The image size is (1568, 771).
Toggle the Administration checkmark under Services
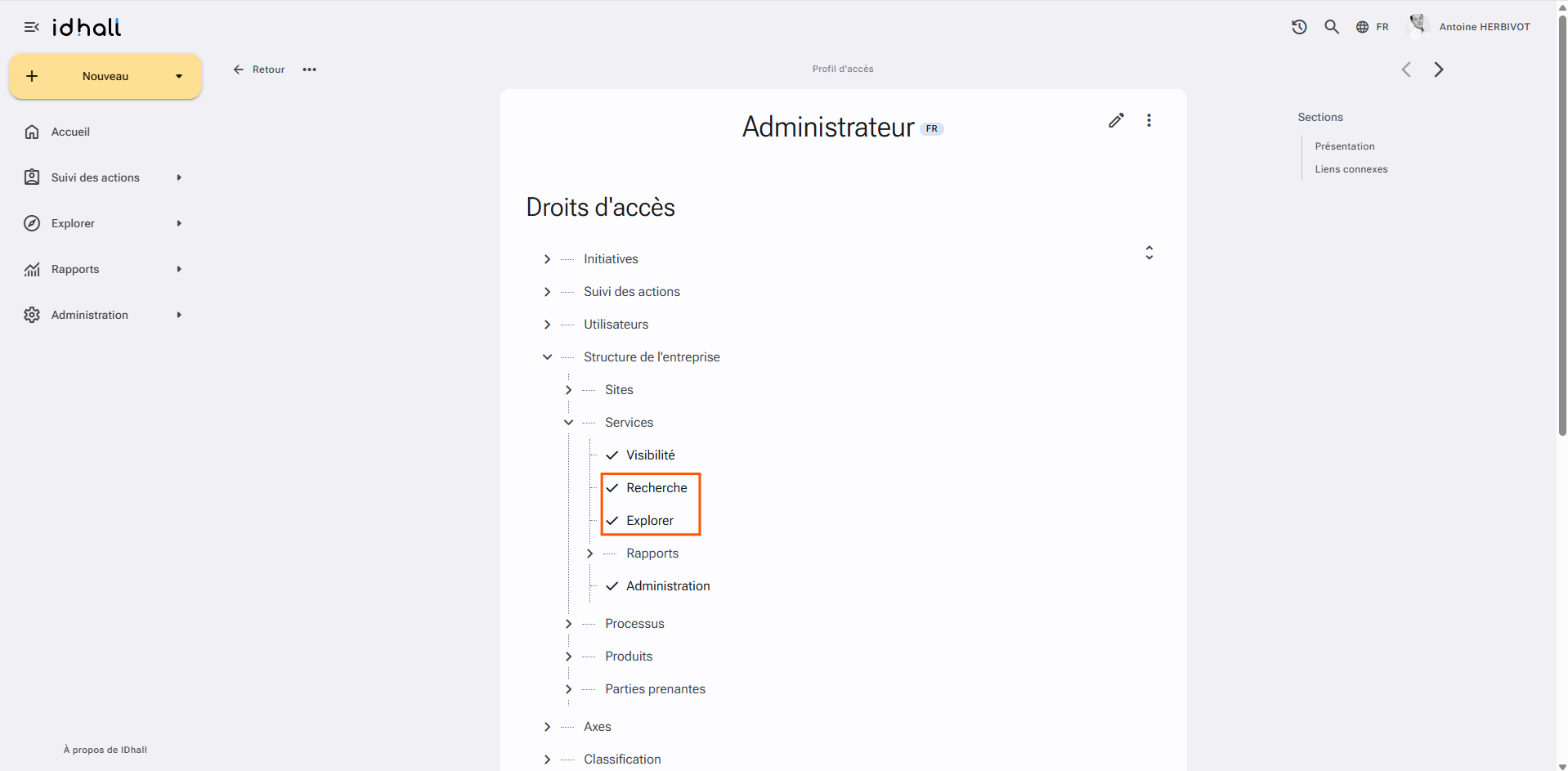612,586
